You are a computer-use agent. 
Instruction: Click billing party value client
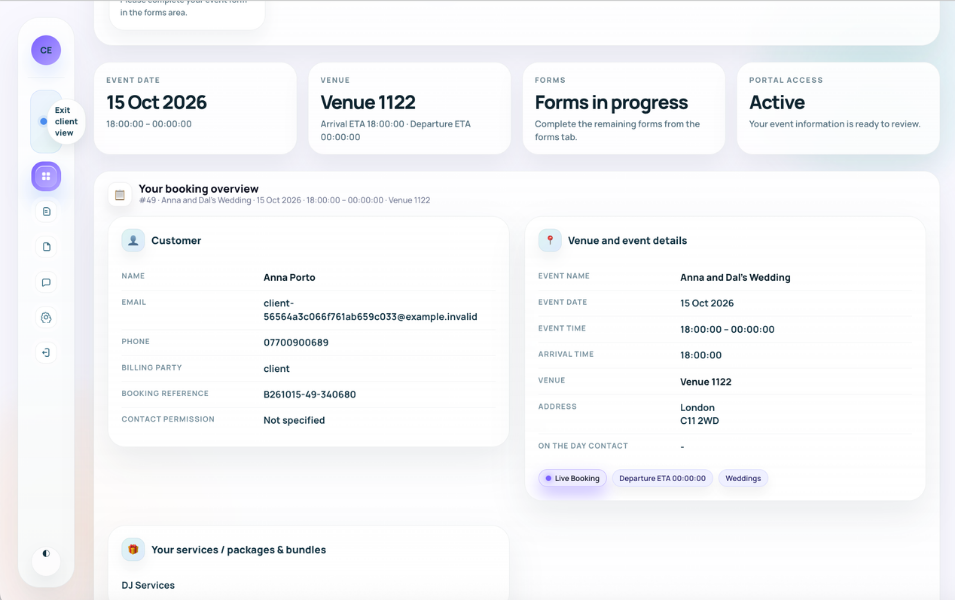pos(277,369)
